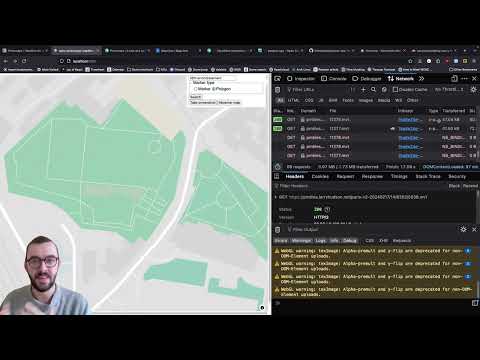Click the Resend button in headers panel

click(470, 186)
